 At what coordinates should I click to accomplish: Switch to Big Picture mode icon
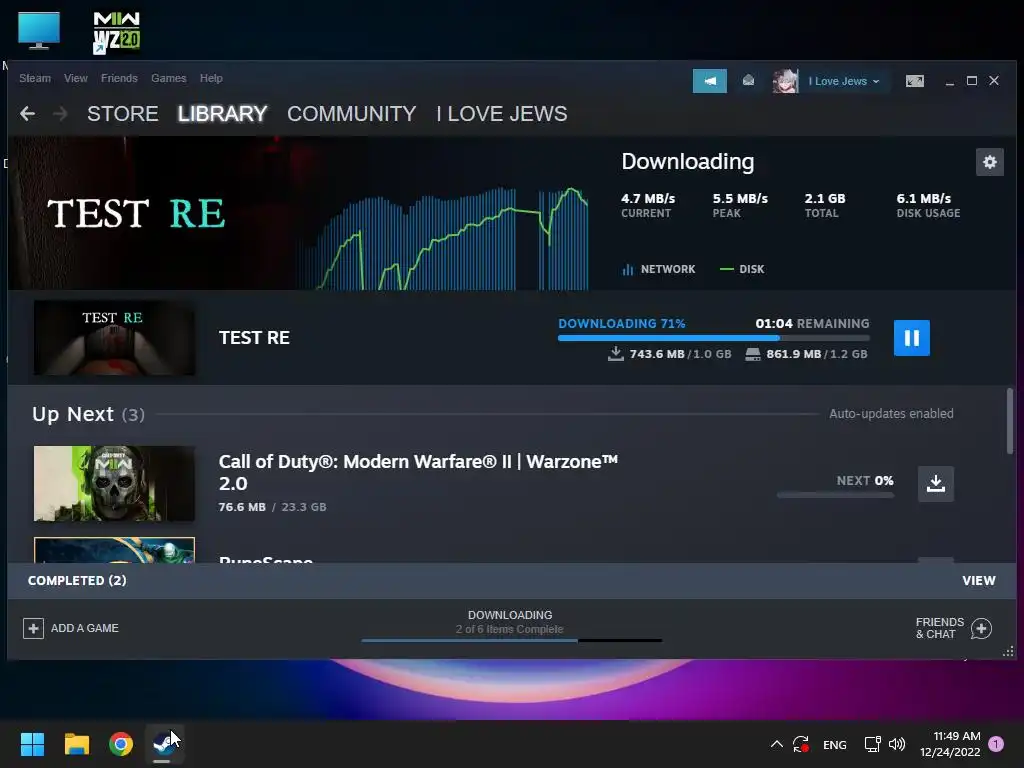(x=914, y=81)
